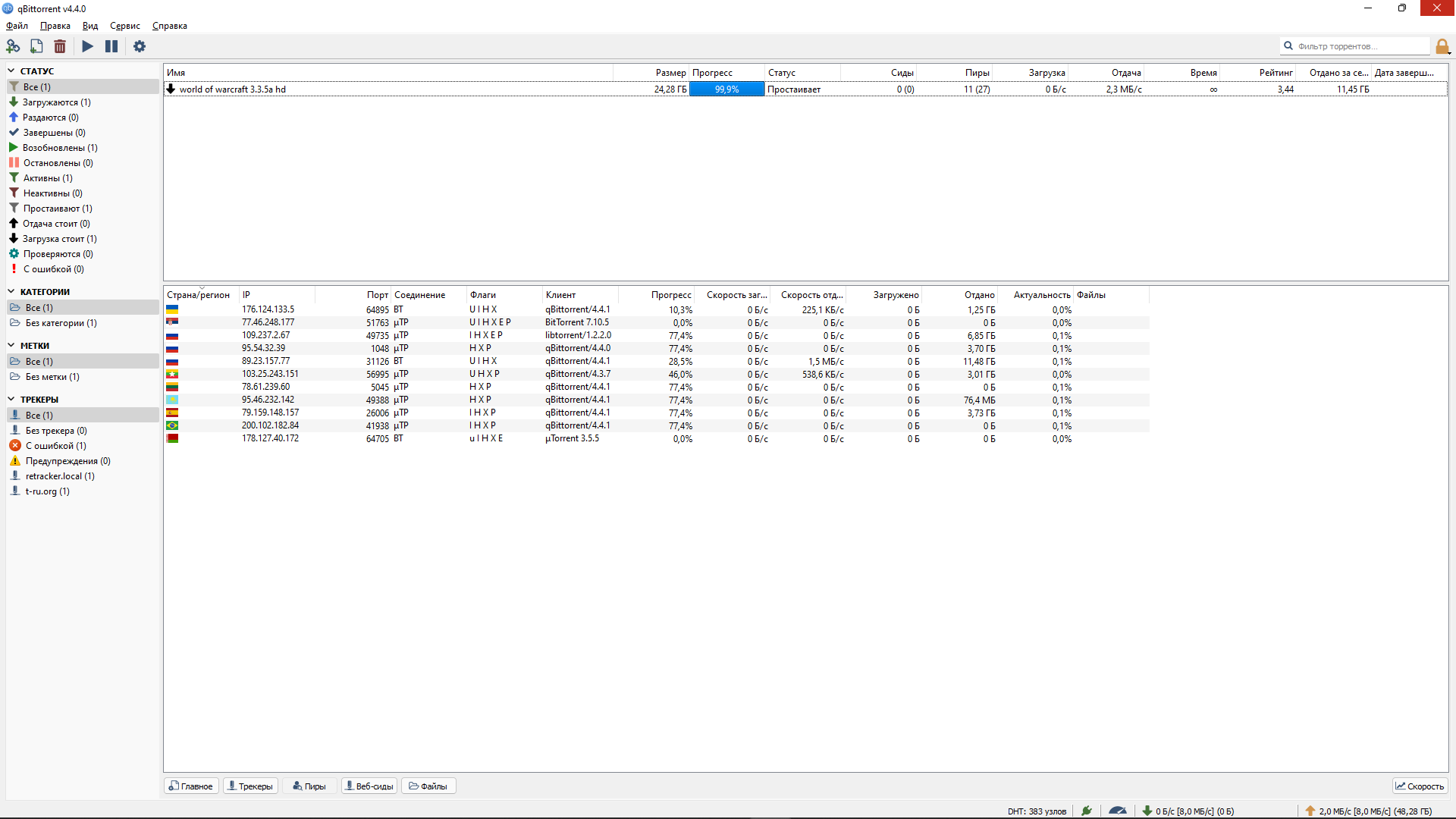This screenshot has width=1456, height=819.
Task: Click the add torrent link toolbar icon
Action: coord(13,46)
